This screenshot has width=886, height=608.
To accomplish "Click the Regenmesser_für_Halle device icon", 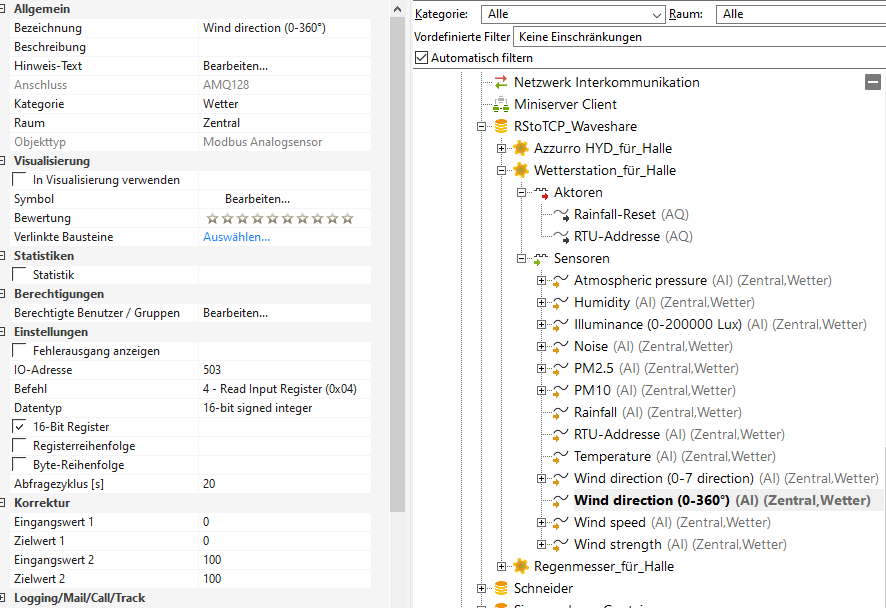I will (520, 566).
